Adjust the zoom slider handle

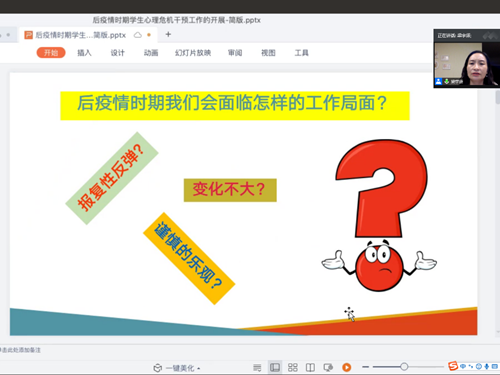pos(404,367)
